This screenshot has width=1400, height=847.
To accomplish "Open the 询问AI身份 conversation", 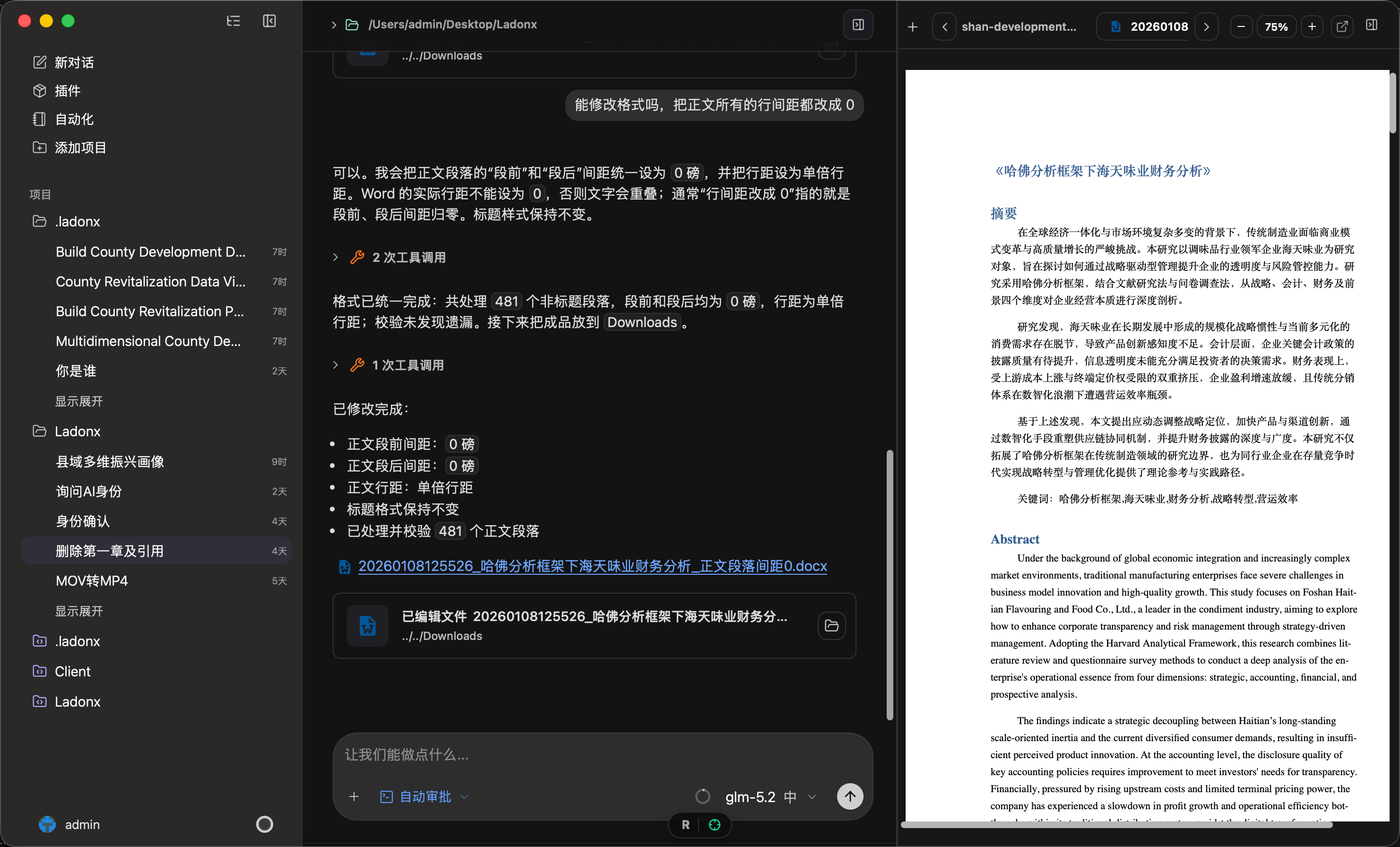I will [157, 492].
